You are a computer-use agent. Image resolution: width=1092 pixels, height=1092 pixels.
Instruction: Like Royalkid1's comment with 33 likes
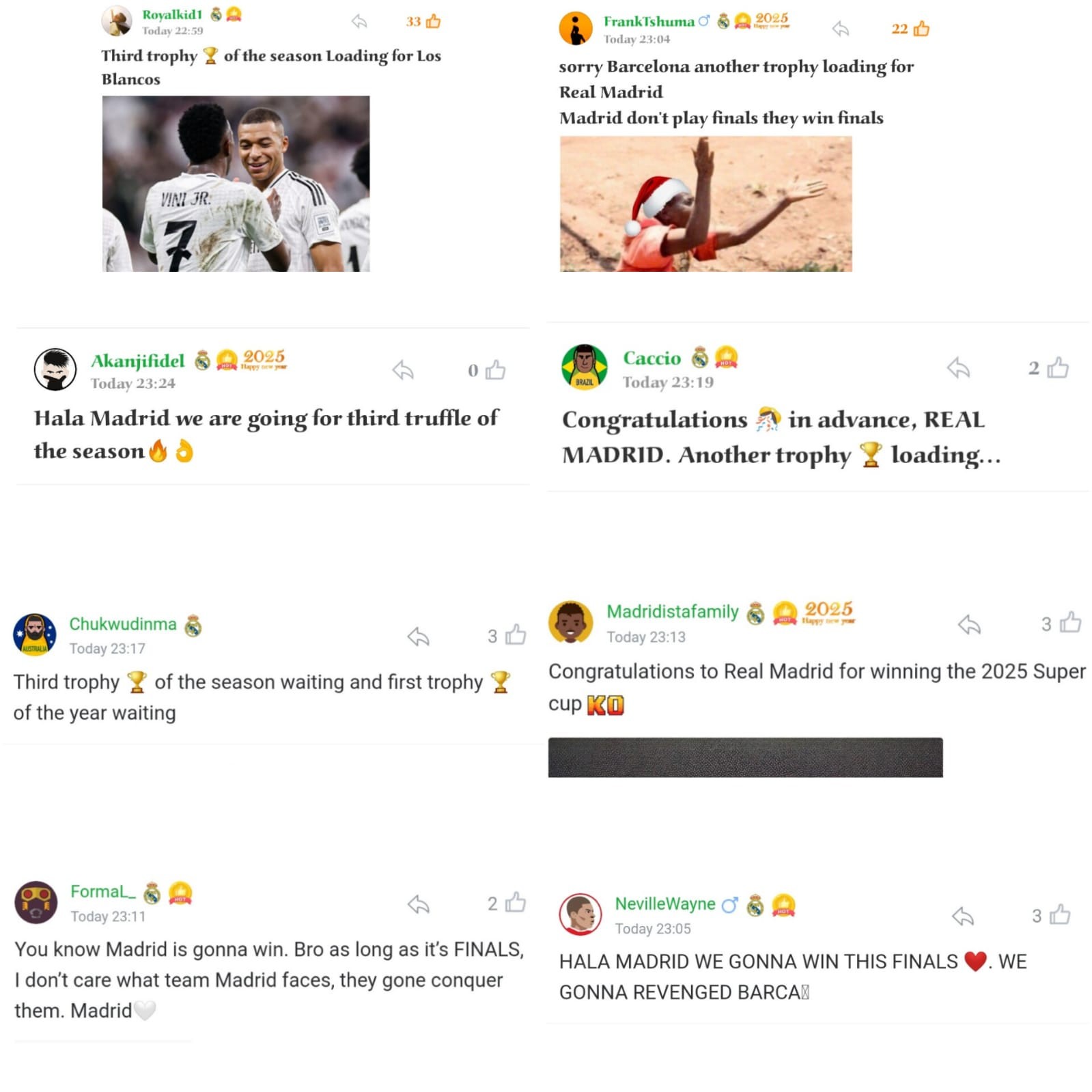433,21
